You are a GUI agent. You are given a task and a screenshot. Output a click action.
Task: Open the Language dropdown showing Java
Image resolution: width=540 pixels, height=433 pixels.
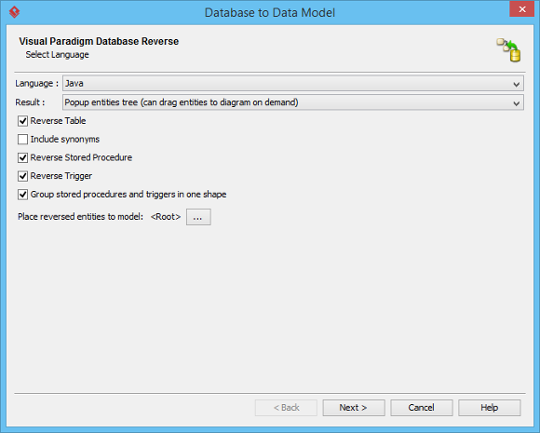pyautogui.click(x=293, y=83)
